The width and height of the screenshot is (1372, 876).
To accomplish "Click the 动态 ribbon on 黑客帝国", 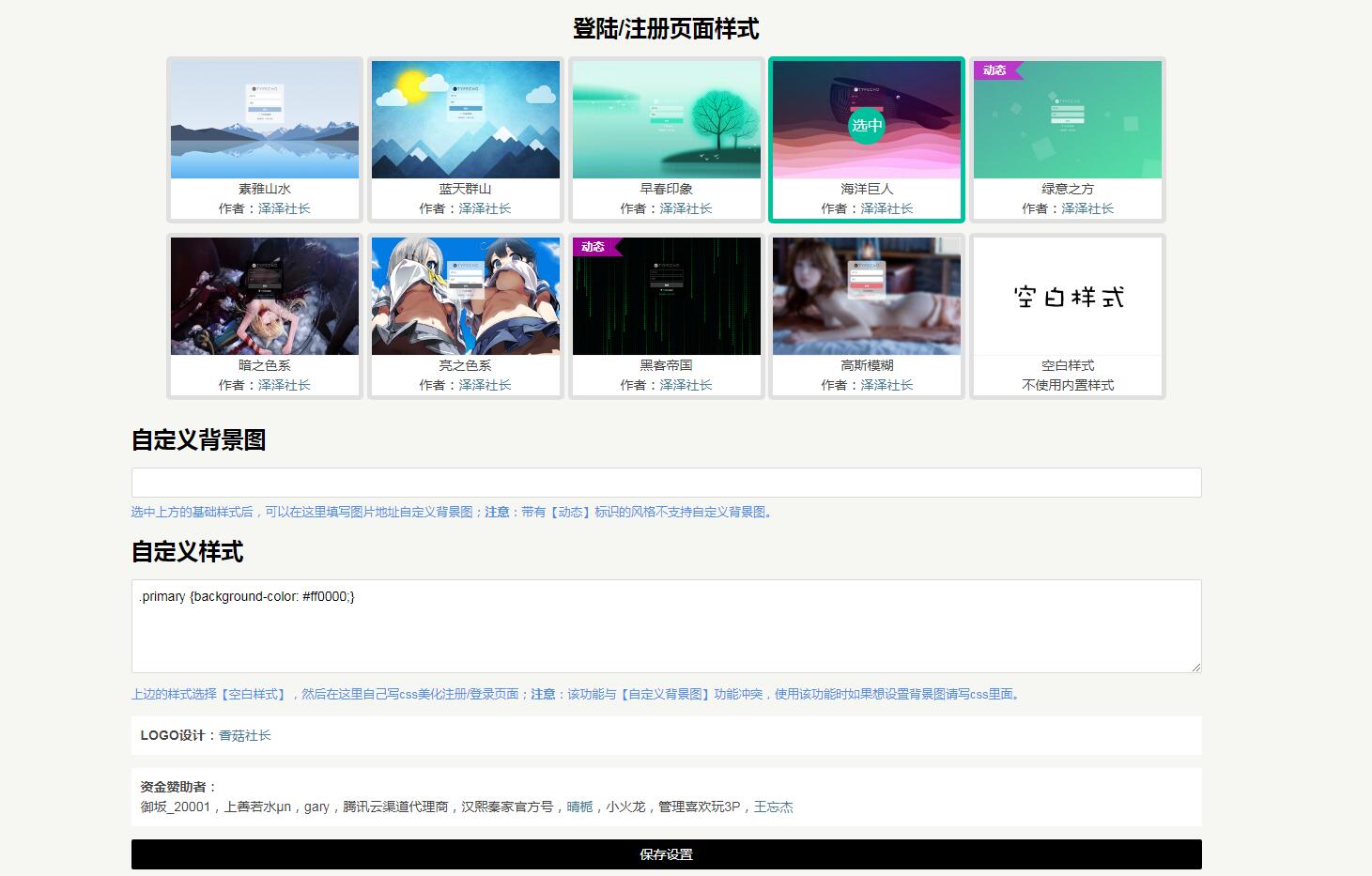I will 594,247.
